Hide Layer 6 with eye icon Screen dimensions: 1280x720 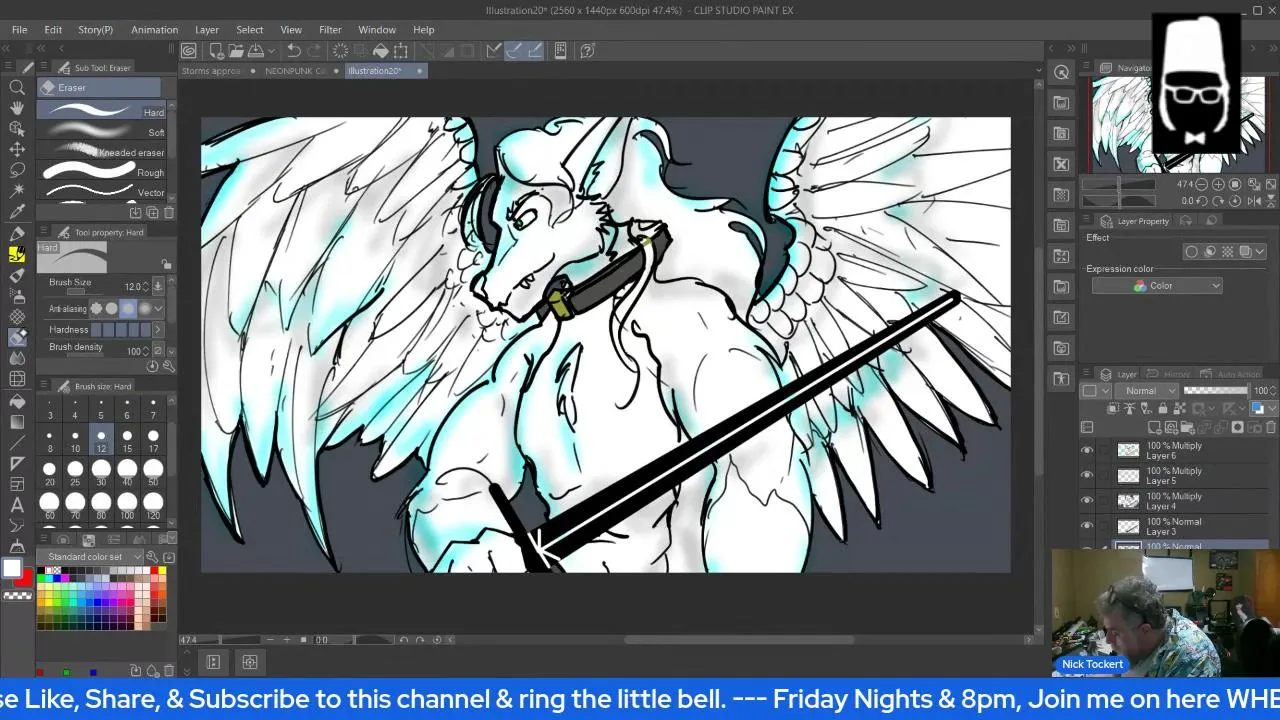point(1087,450)
